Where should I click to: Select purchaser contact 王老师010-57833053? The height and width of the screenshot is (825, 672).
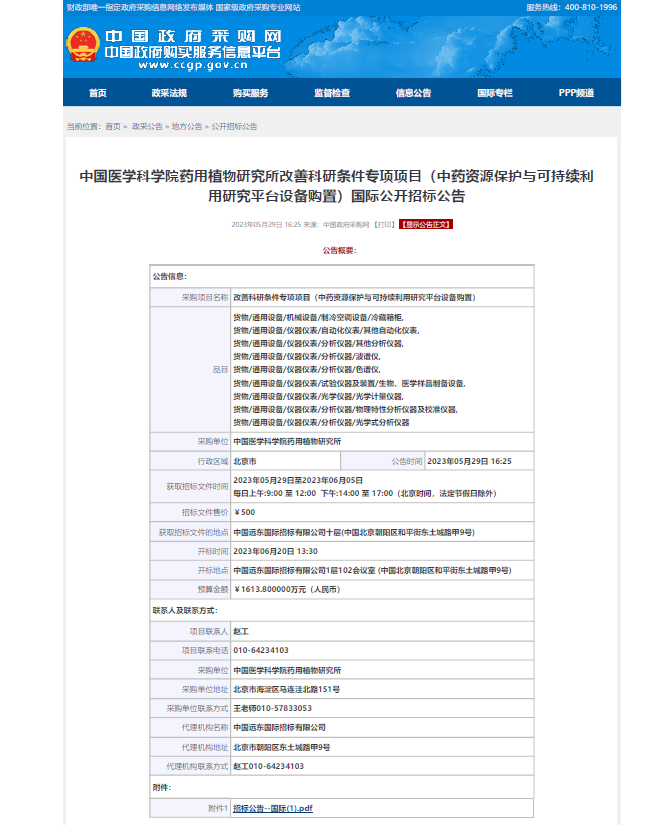pos(273,708)
